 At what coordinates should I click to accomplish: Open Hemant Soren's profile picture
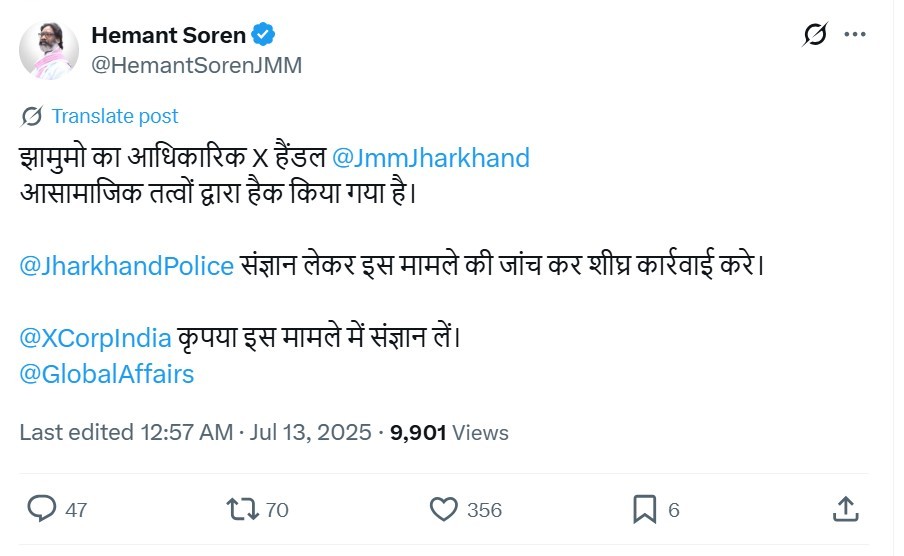(x=49, y=50)
